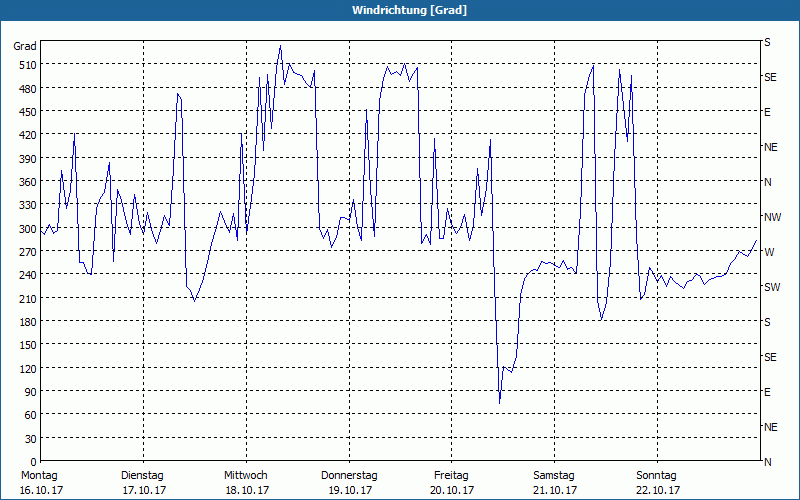Screen dimensions: 800x500
Task: Select the Freitag day label
Action: (451, 476)
